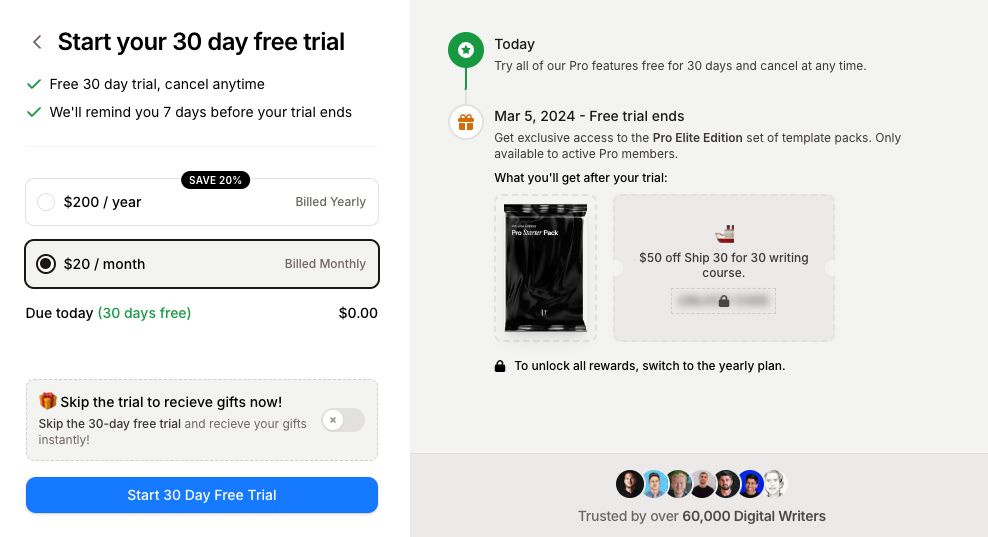
Task: Toggle skip the trial switch
Action: pyautogui.click(x=343, y=420)
